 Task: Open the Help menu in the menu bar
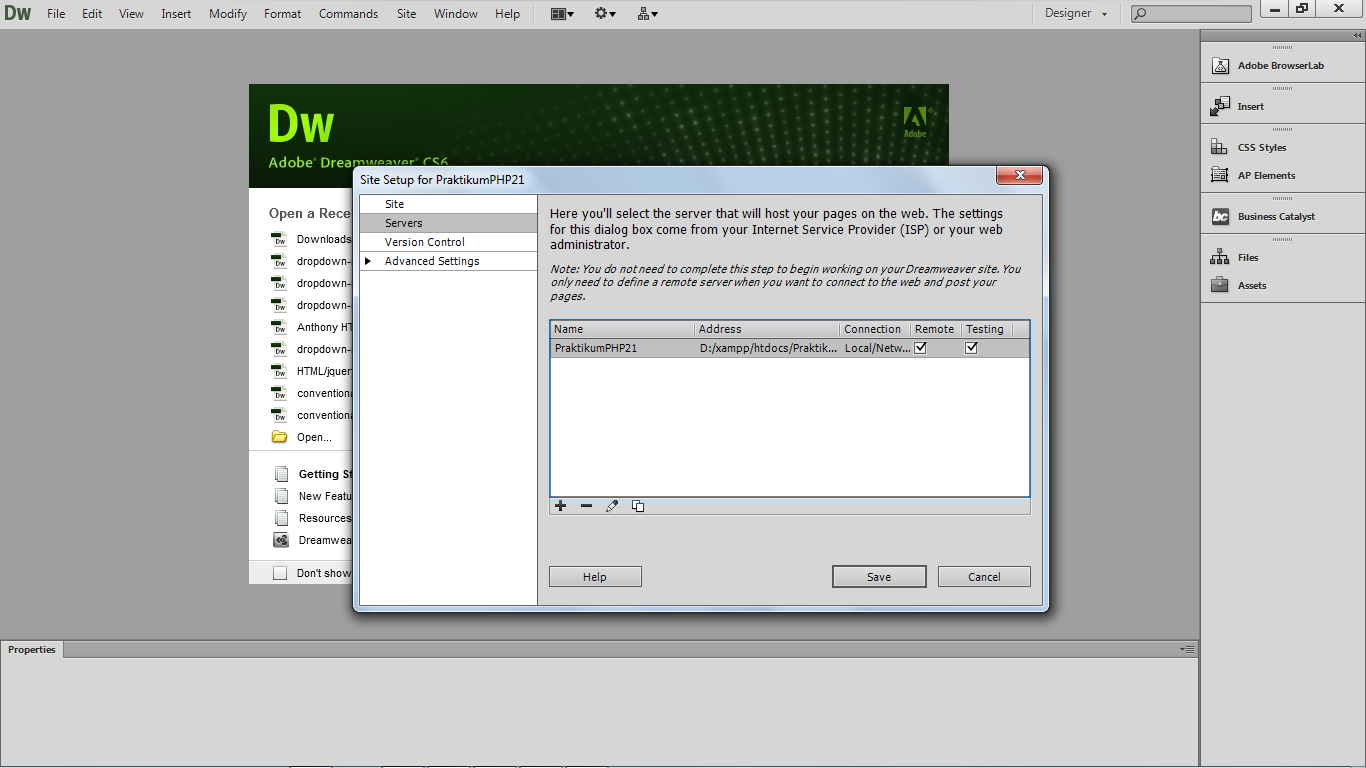(x=507, y=14)
